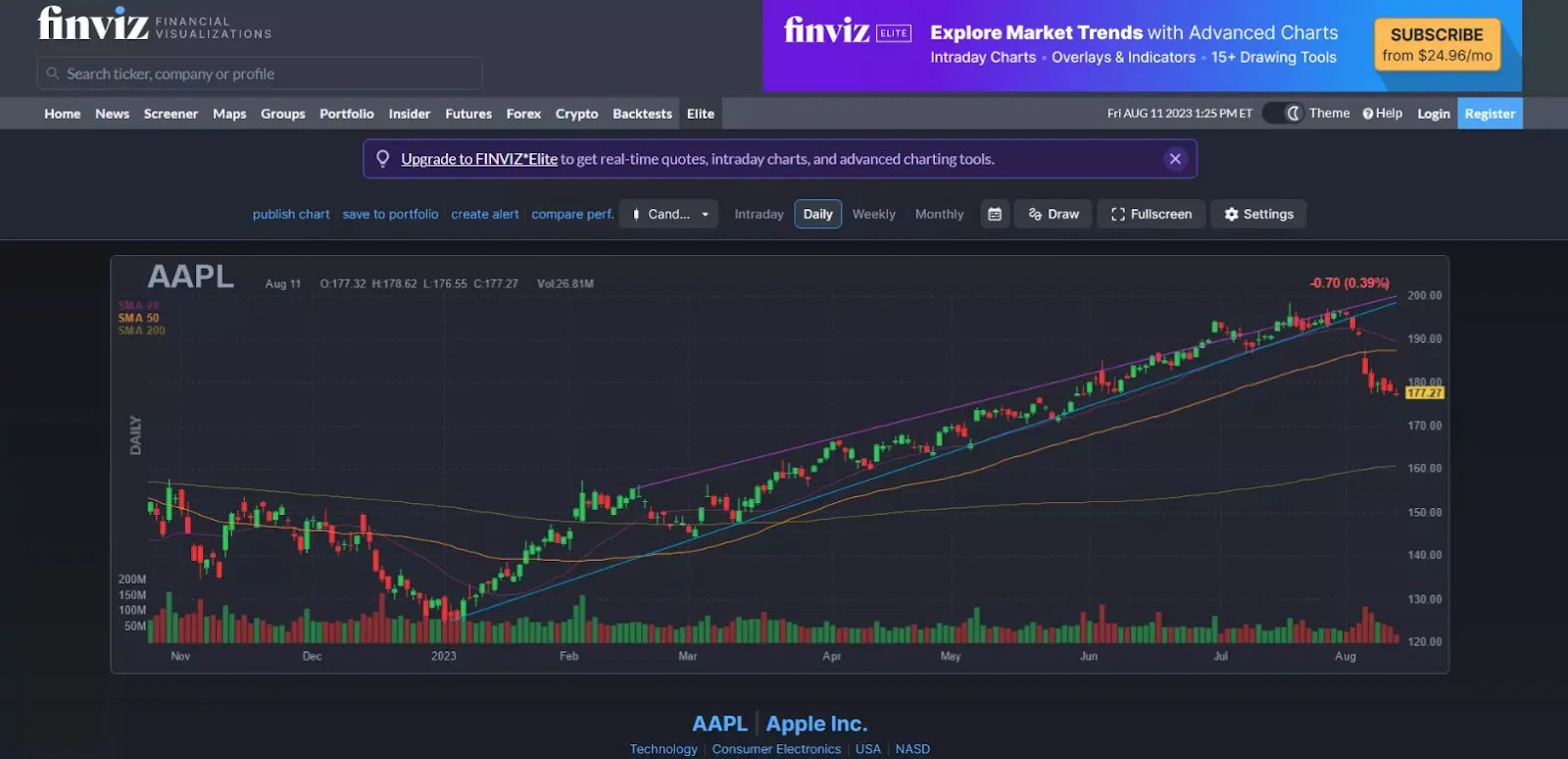Click the -0.70 (0.39%) change value
The height and width of the screenshot is (759, 1568).
click(x=1349, y=282)
